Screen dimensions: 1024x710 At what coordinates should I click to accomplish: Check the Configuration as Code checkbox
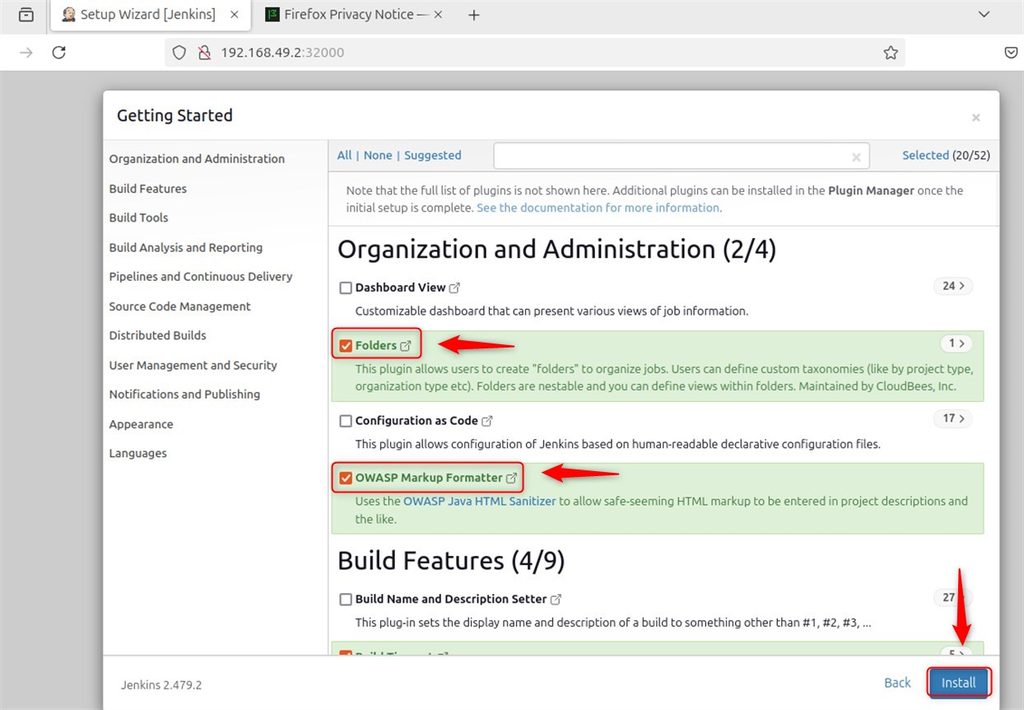[345, 421]
